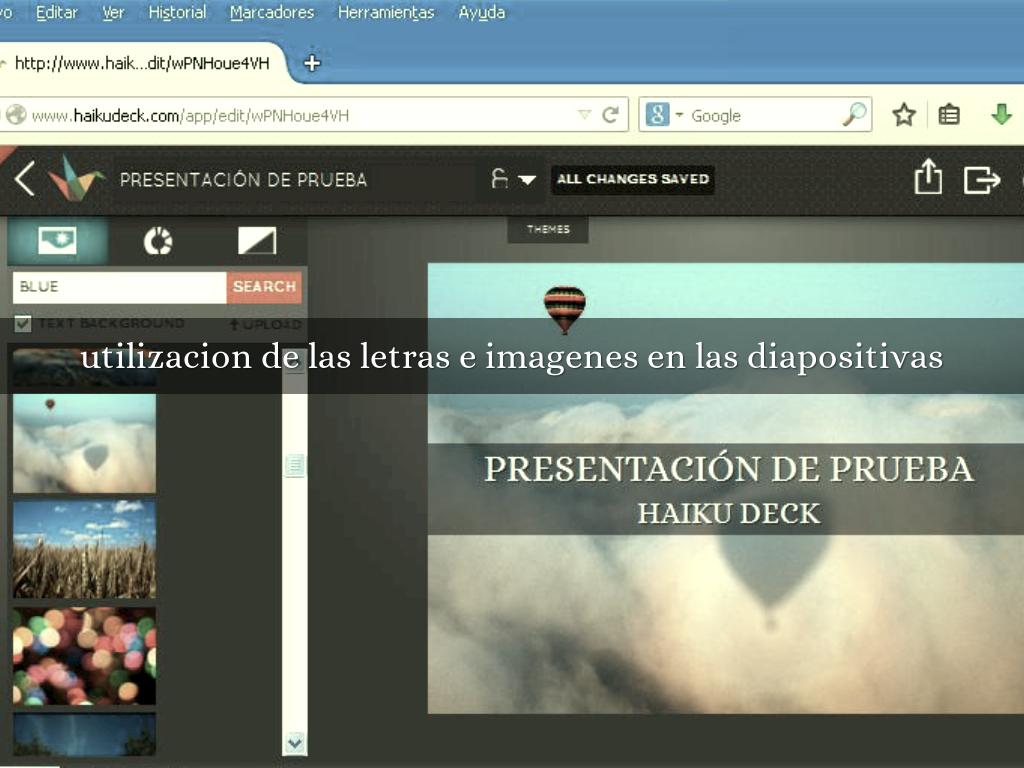Screen dimensions: 1024x768
Task: Bookmark page with the star icon
Action: click(904, 115)
